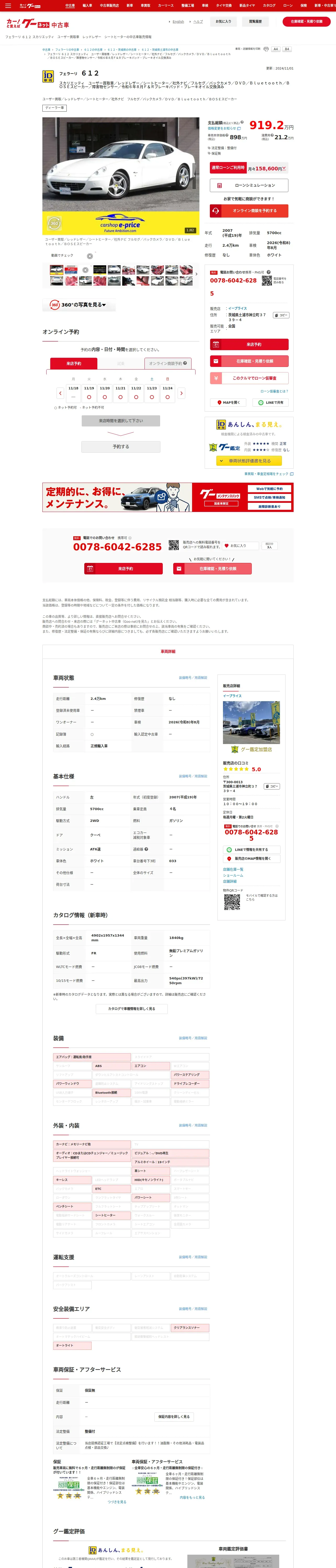336x1568 pixels.
Task: Open 中古車 tab in top navigation
Action: coord(70,5)
